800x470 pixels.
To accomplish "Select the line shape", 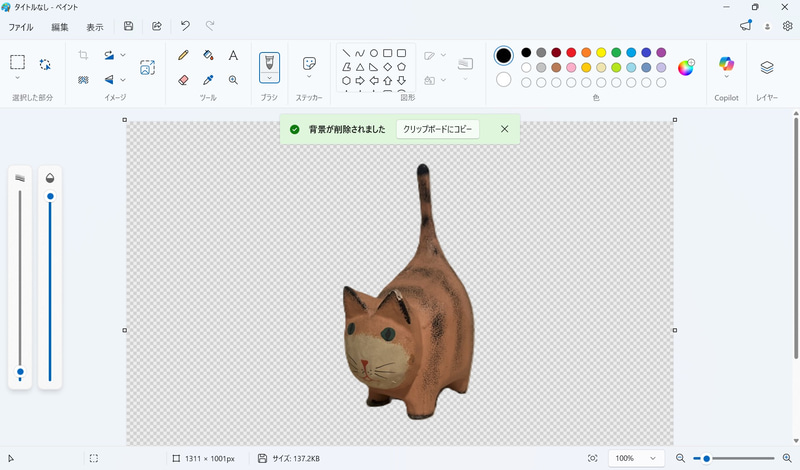I will 346,53.
